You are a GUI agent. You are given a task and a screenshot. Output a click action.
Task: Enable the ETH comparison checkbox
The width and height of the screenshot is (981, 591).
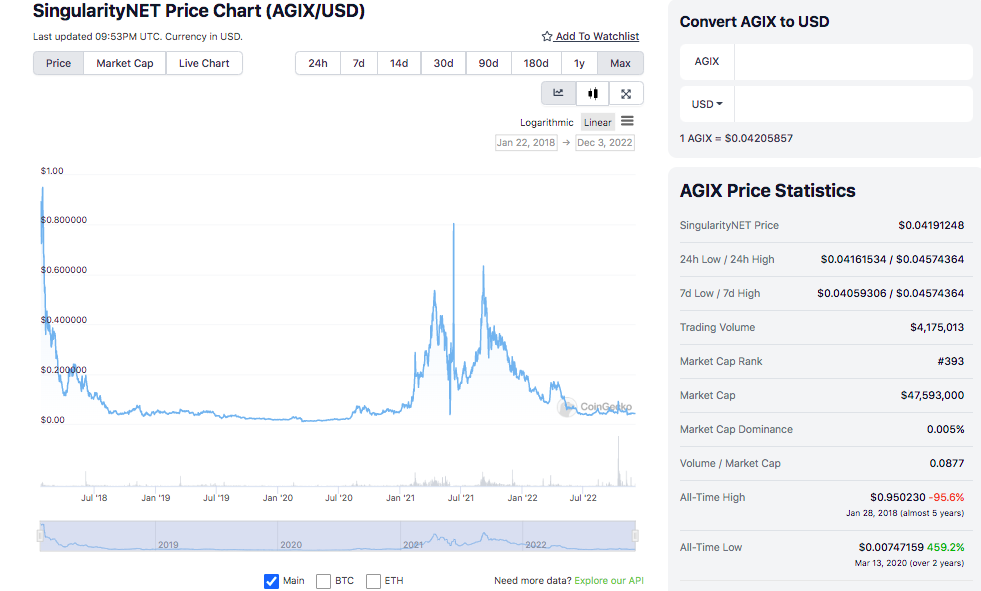point(374,581)
